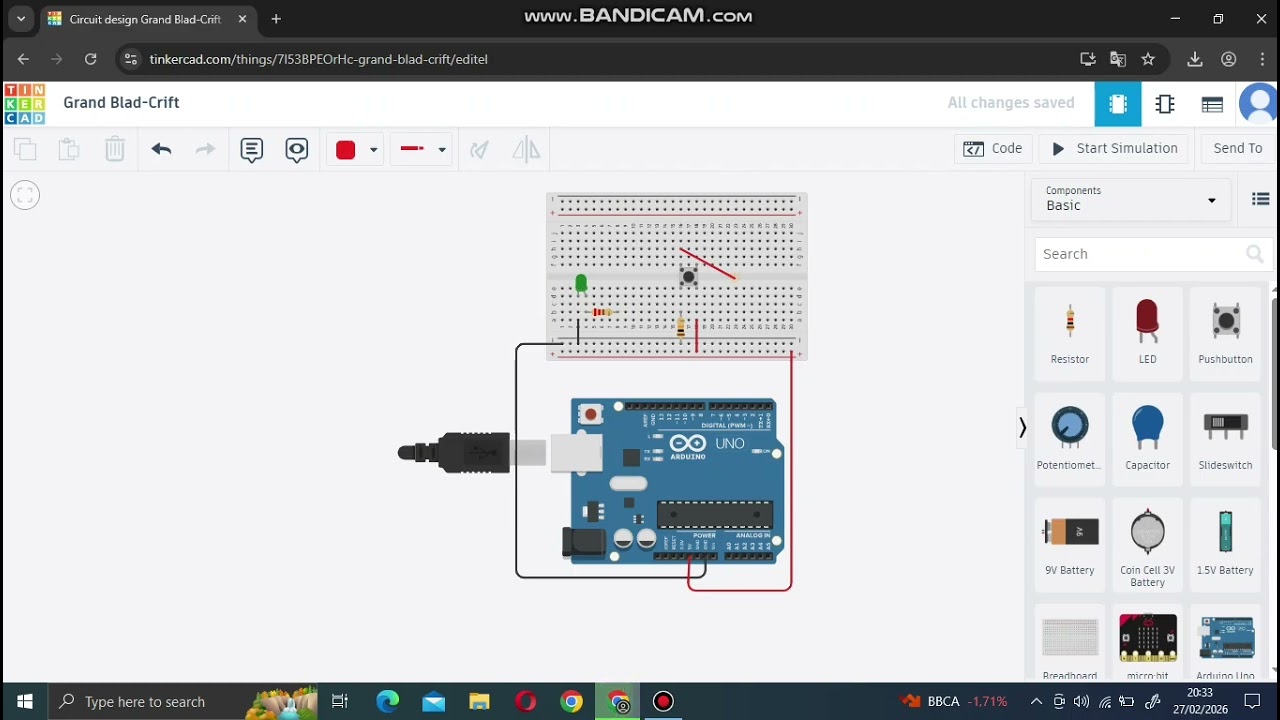Click the taskbar search box
The height and width of the screenshot is (720, 1280).
(x=185, y=701)
